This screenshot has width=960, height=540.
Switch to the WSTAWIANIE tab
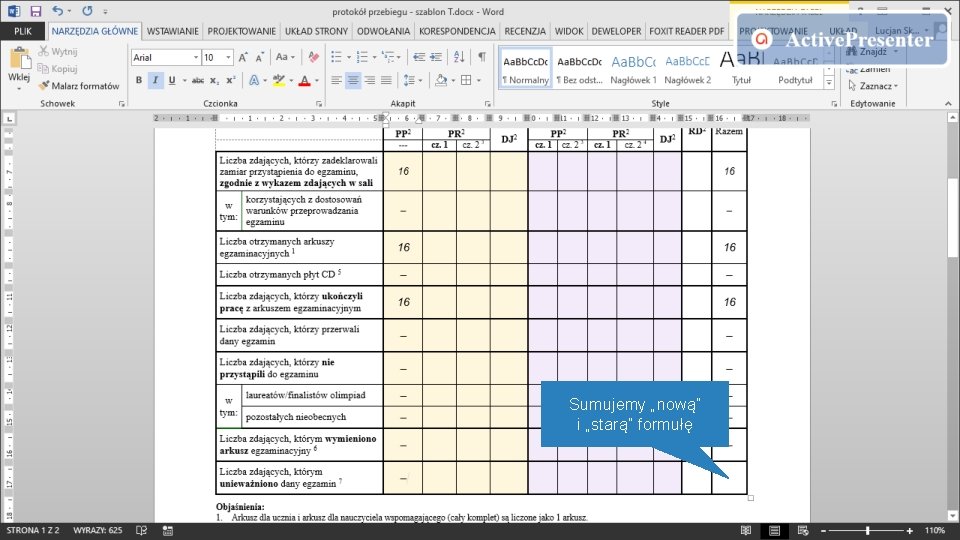173,31
